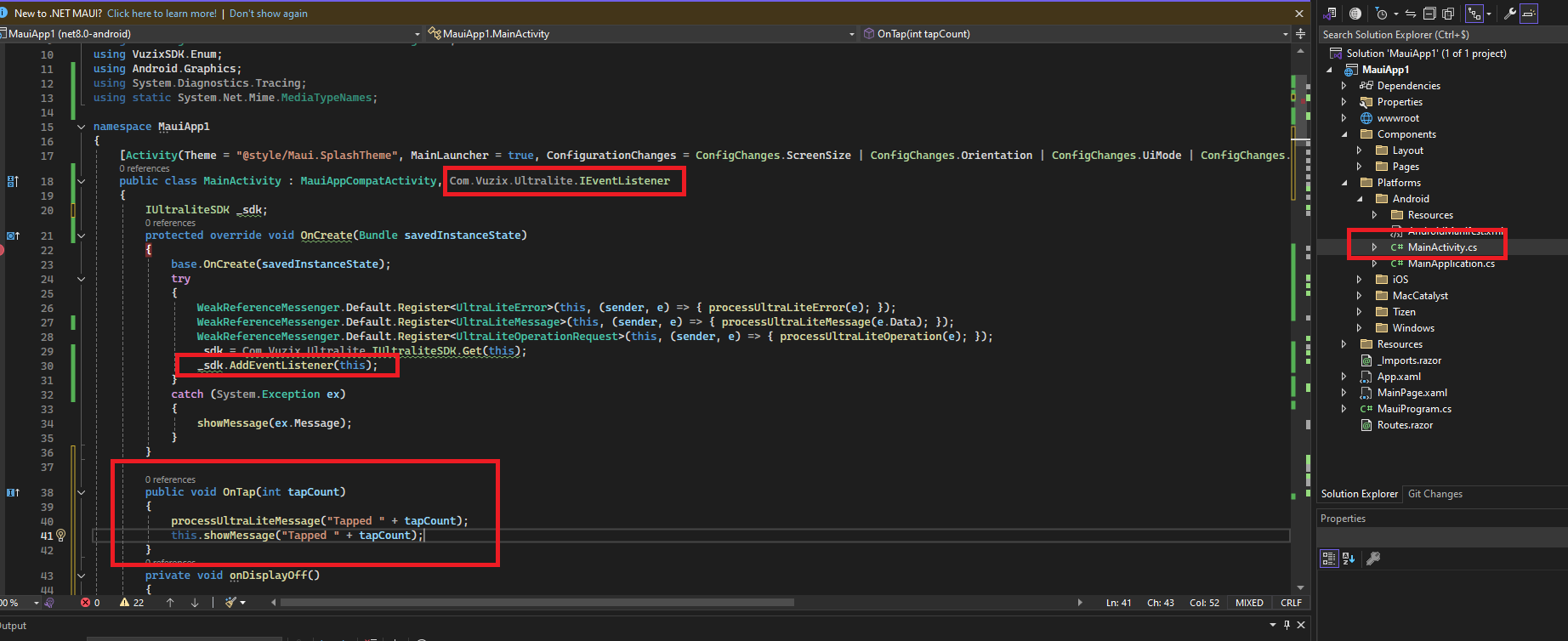Toggle the file nesting tree icon
The width and height of the screenshot is (1568, 641).
1474,14
